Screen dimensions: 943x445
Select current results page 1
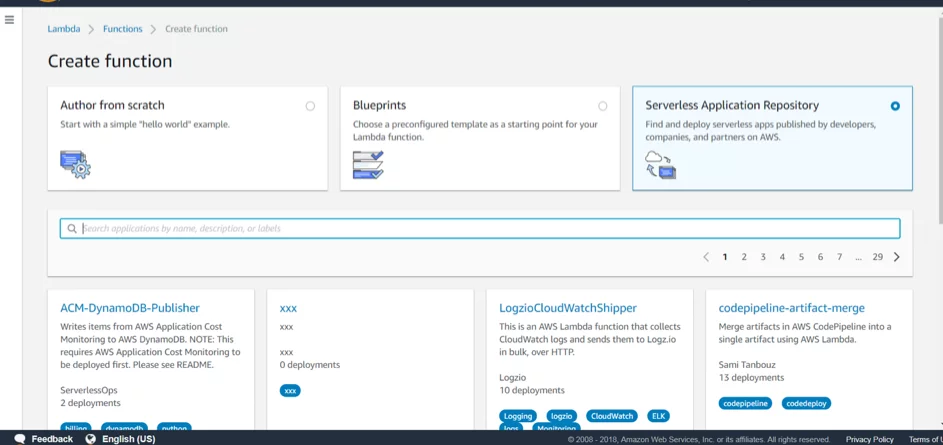(725, 257)
